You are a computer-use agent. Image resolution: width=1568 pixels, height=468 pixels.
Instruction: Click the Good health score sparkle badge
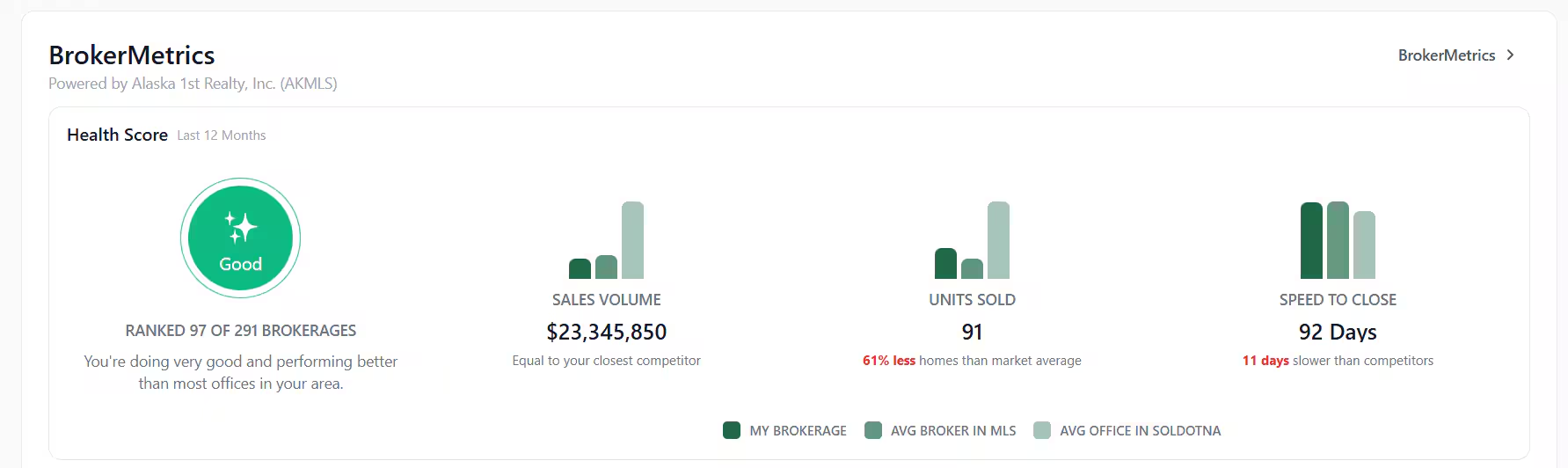240,238
